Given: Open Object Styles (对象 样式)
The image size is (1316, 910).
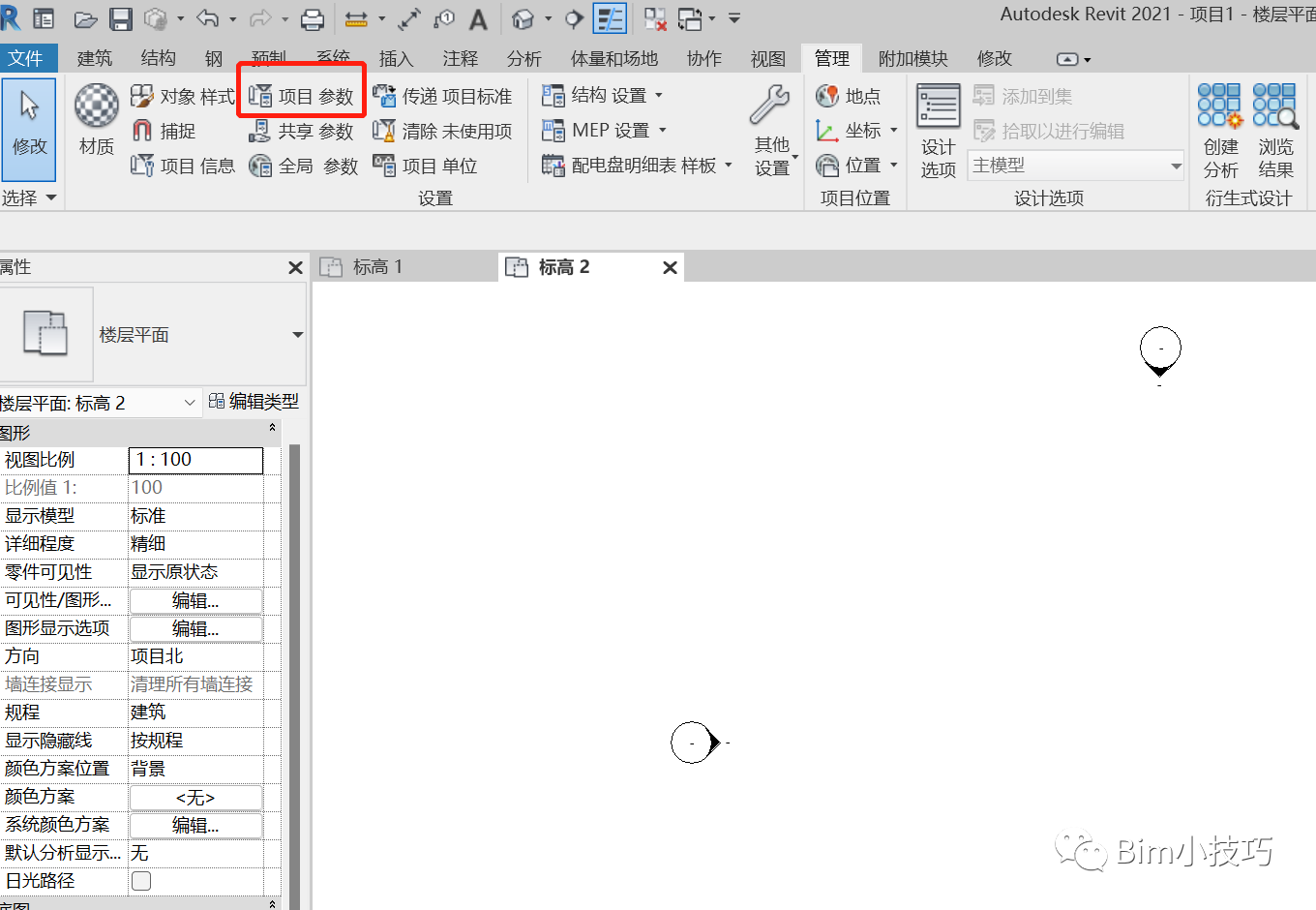Looking at the screenshot, I should [183, 96].
